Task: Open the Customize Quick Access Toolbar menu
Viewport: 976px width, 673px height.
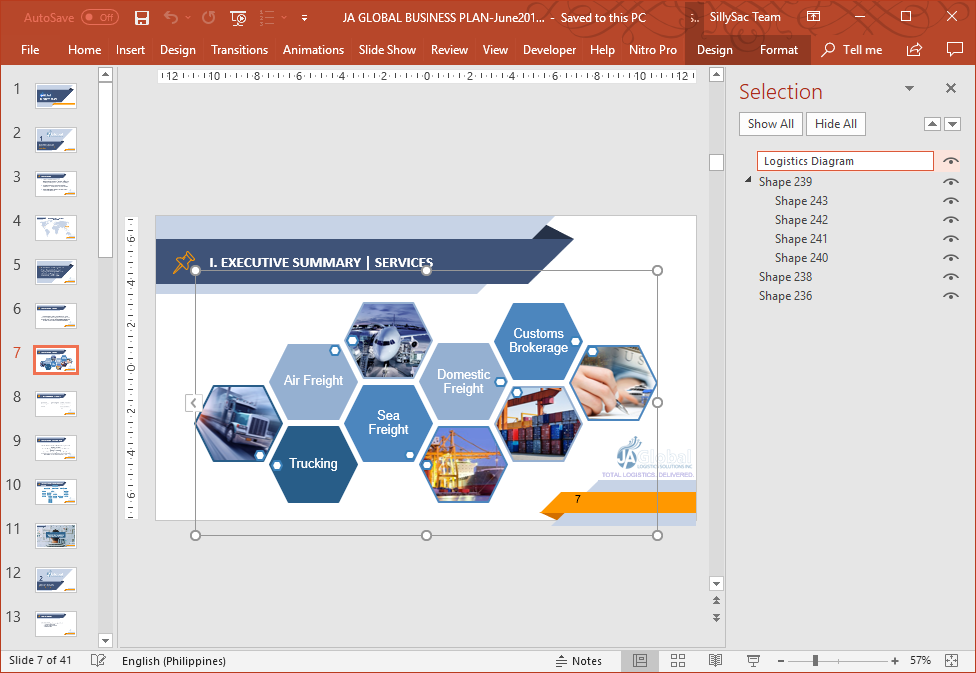Action: pos(303,17)
